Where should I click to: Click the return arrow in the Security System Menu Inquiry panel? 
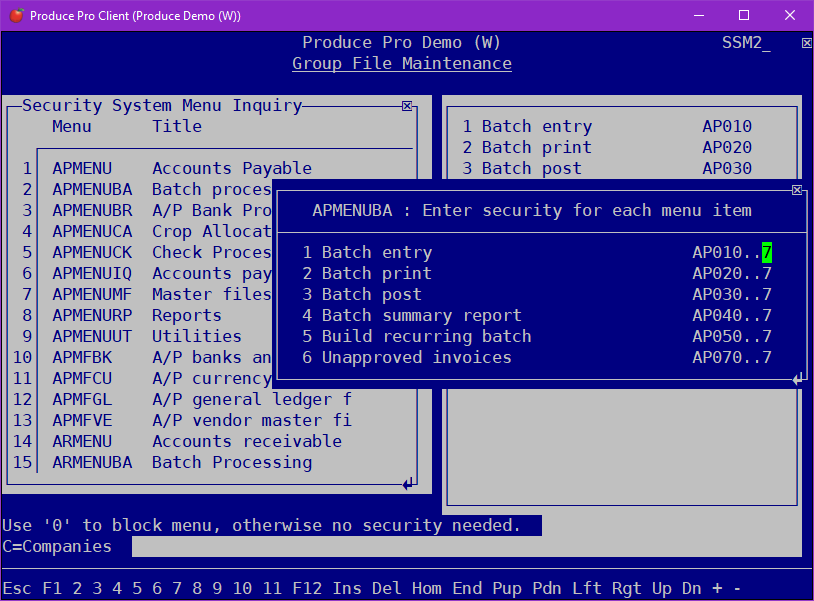(x=408, y=484)
